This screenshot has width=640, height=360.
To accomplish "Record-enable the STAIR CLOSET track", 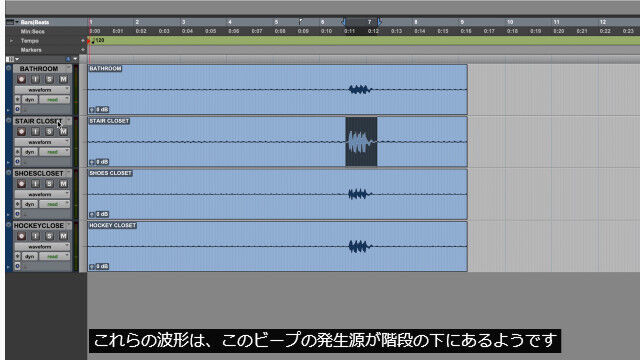I will [x=22, y=131].
